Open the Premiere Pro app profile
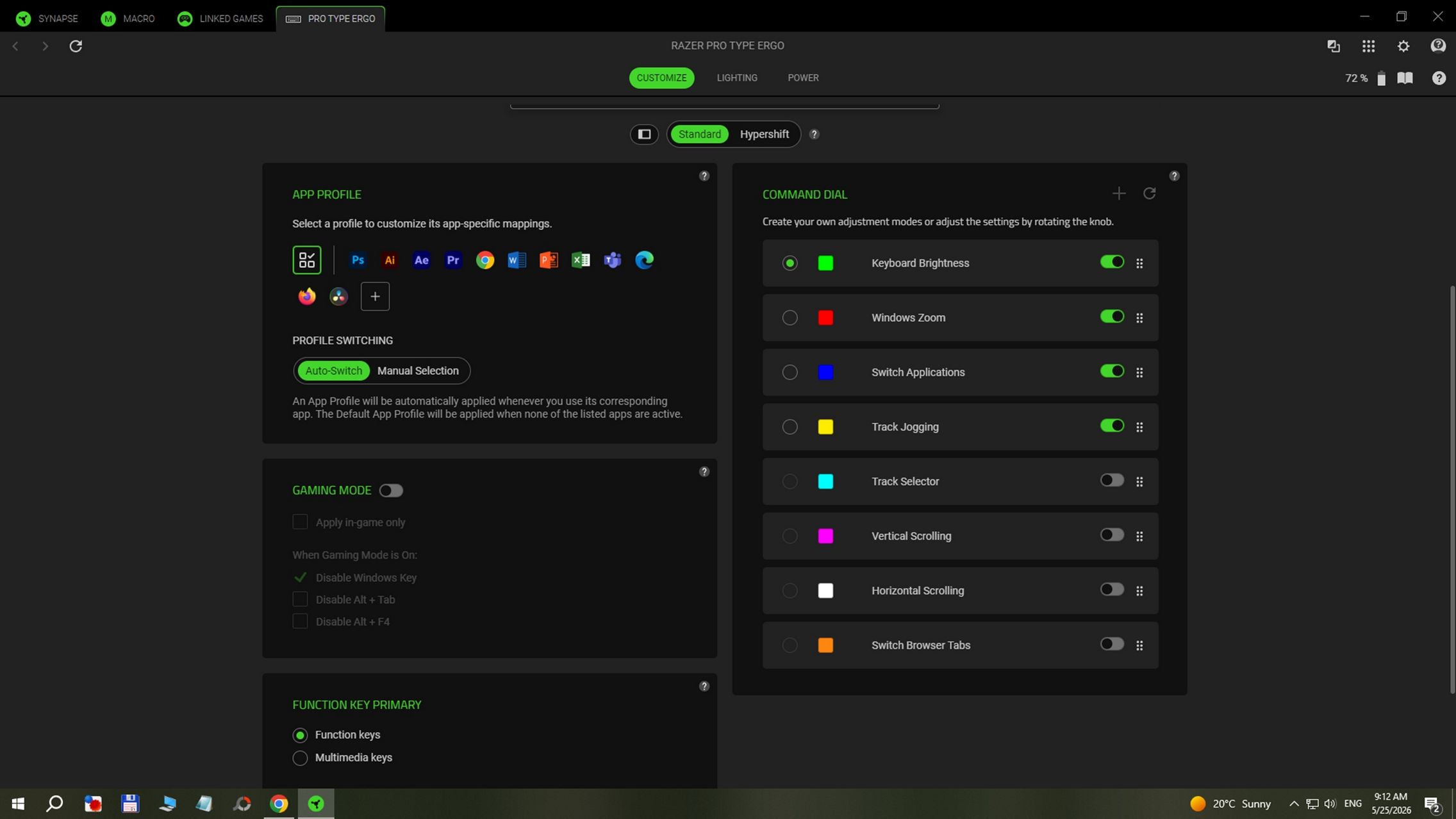The image size is (1456, 819). [453, 260]
